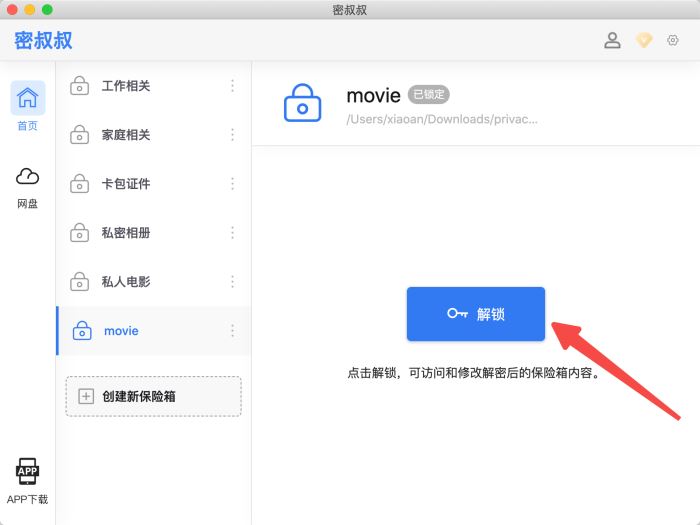This screenshot has height=525, width=700.
Task: Click the vault path /Users/xiaoan/Downloads text
Action: click(442, 119)
